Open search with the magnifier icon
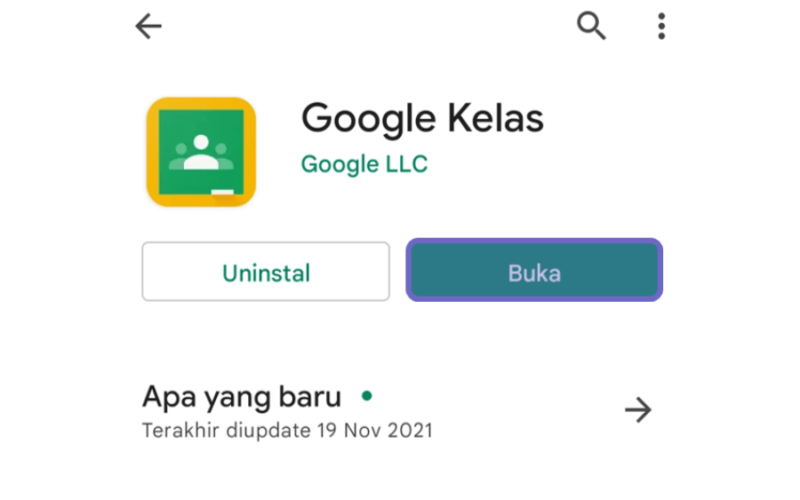 coord(591,26)
